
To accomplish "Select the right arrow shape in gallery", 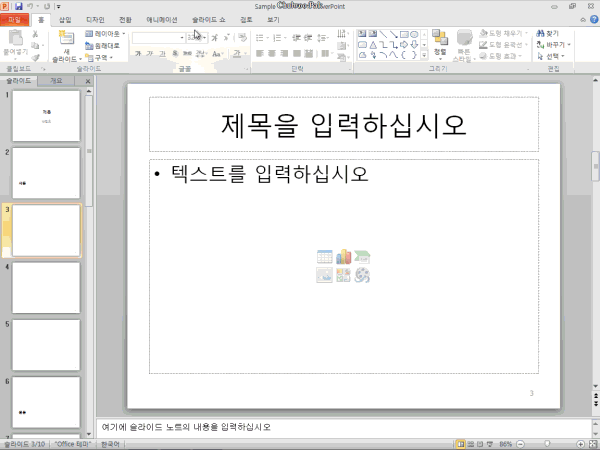I will pyautogui.click(x=404, y=45).
